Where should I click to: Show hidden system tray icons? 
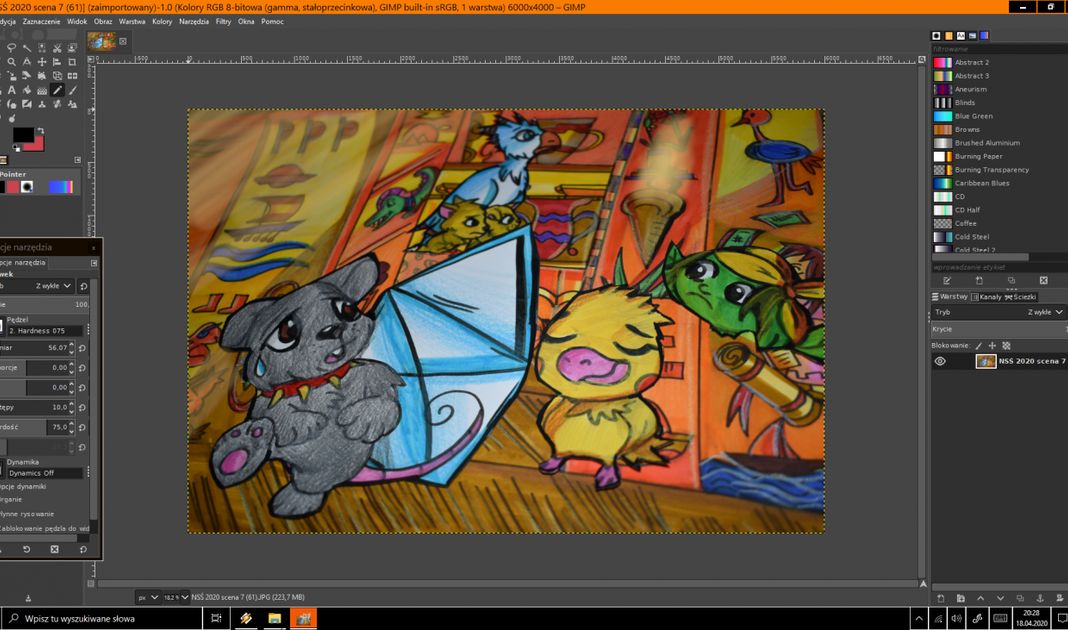pyautogui.click(x=919, y=618)
